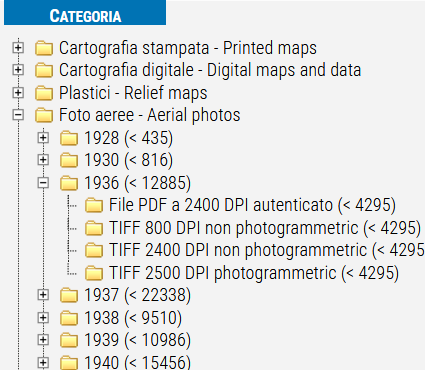Click folder icon for File PDF 2400 DPI

(94, 205)
